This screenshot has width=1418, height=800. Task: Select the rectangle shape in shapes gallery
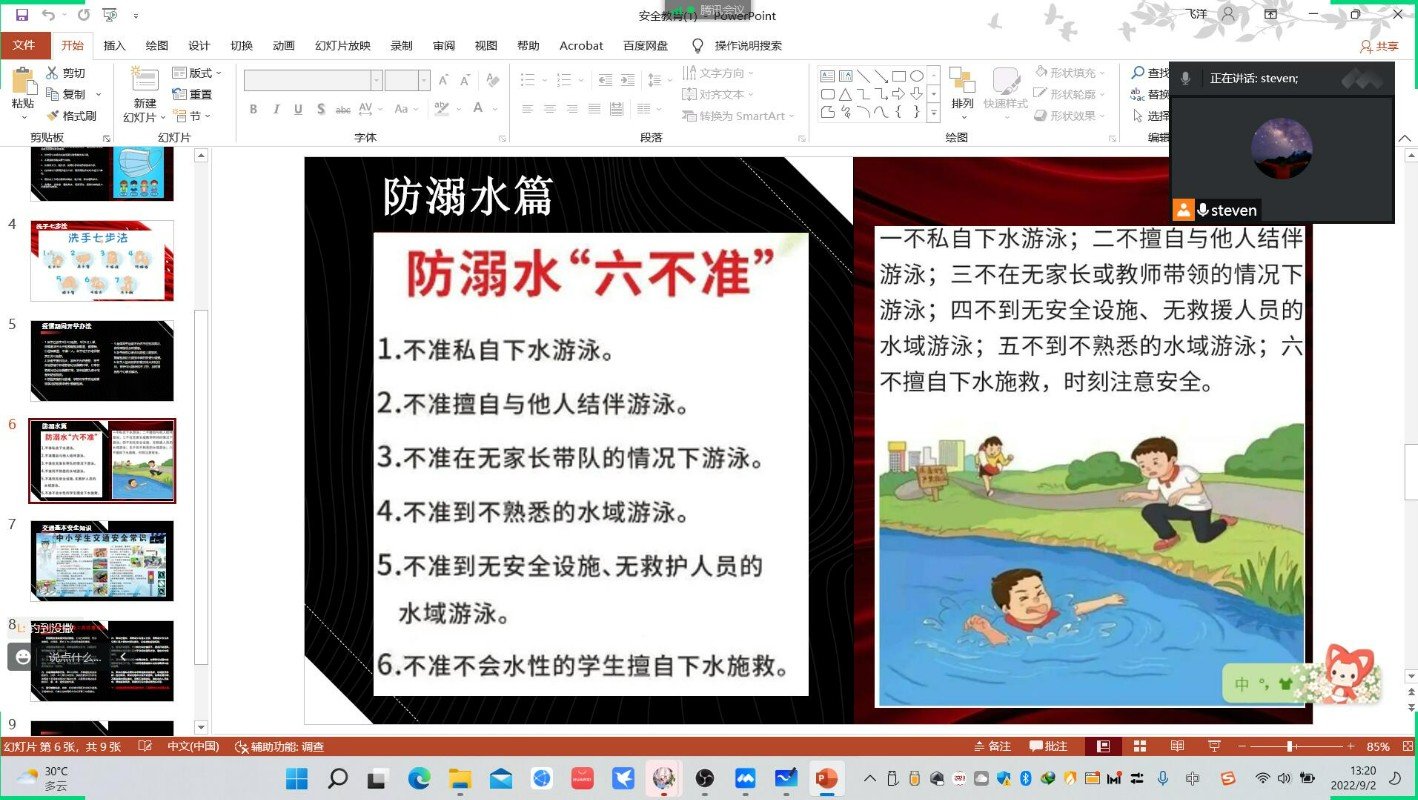pos(898,76)
